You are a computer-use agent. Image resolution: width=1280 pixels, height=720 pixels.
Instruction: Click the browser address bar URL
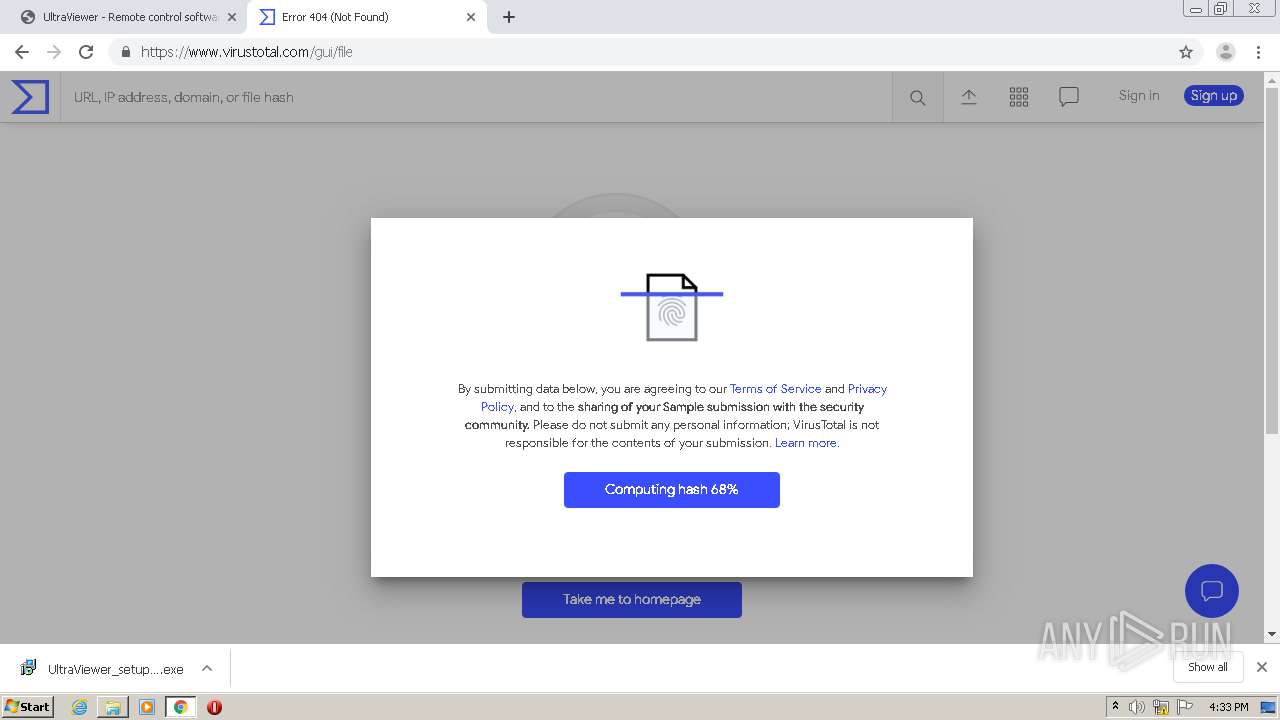click(x=247, y=52)
